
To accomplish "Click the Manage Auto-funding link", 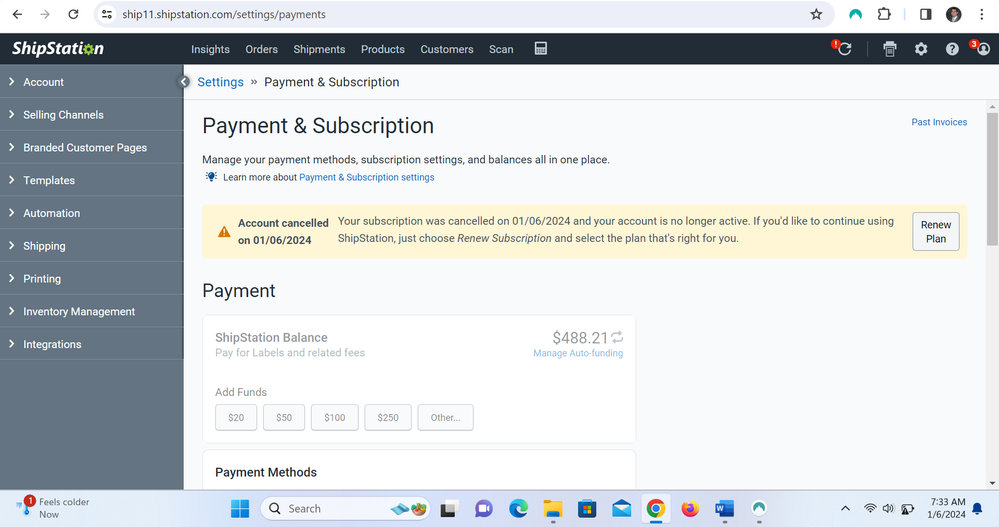I will pyautogui.click(x=578, y=353).
